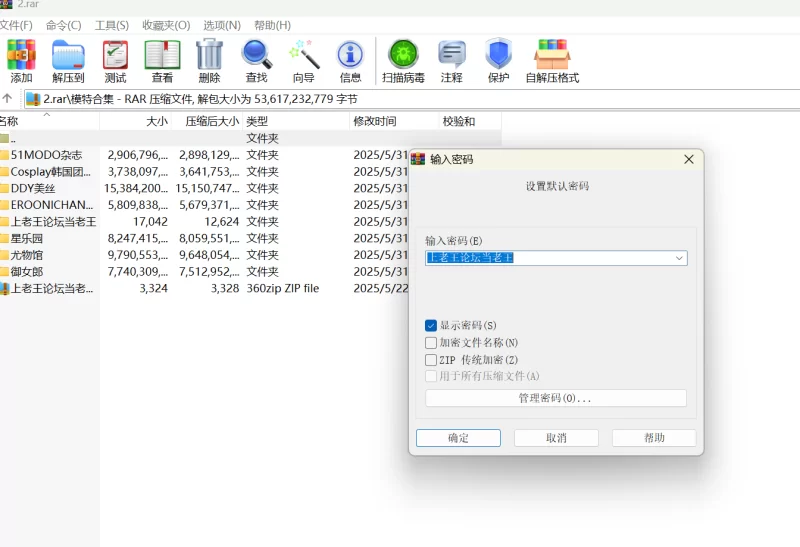Go up one level with arrow icon
This screenshot has height=547, width=800.
click(x=7, y=98)
